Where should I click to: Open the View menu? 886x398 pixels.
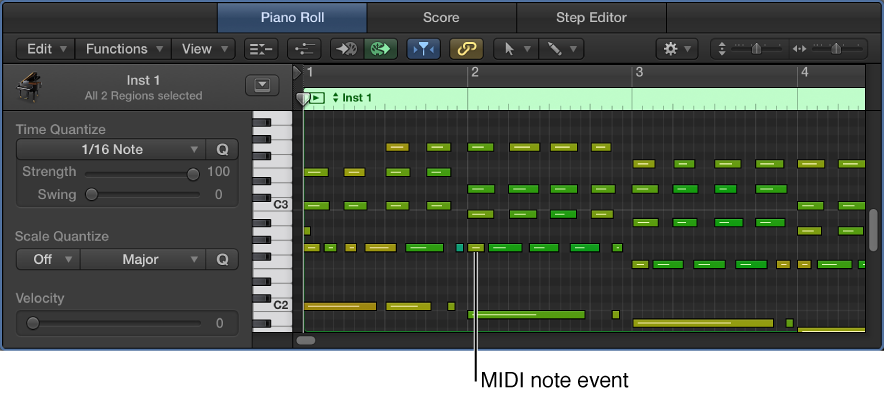pyautogui.click(x=203, y=49)
